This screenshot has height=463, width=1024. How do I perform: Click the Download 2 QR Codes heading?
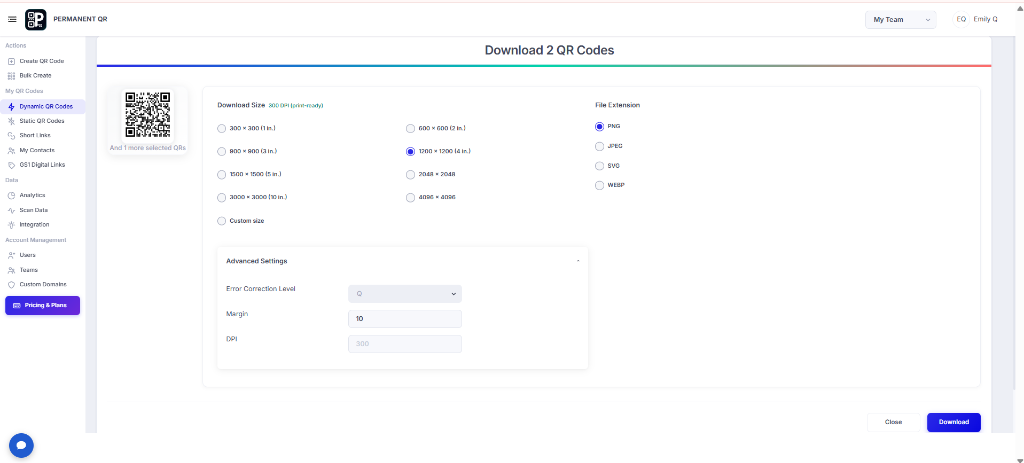(549, 50)
